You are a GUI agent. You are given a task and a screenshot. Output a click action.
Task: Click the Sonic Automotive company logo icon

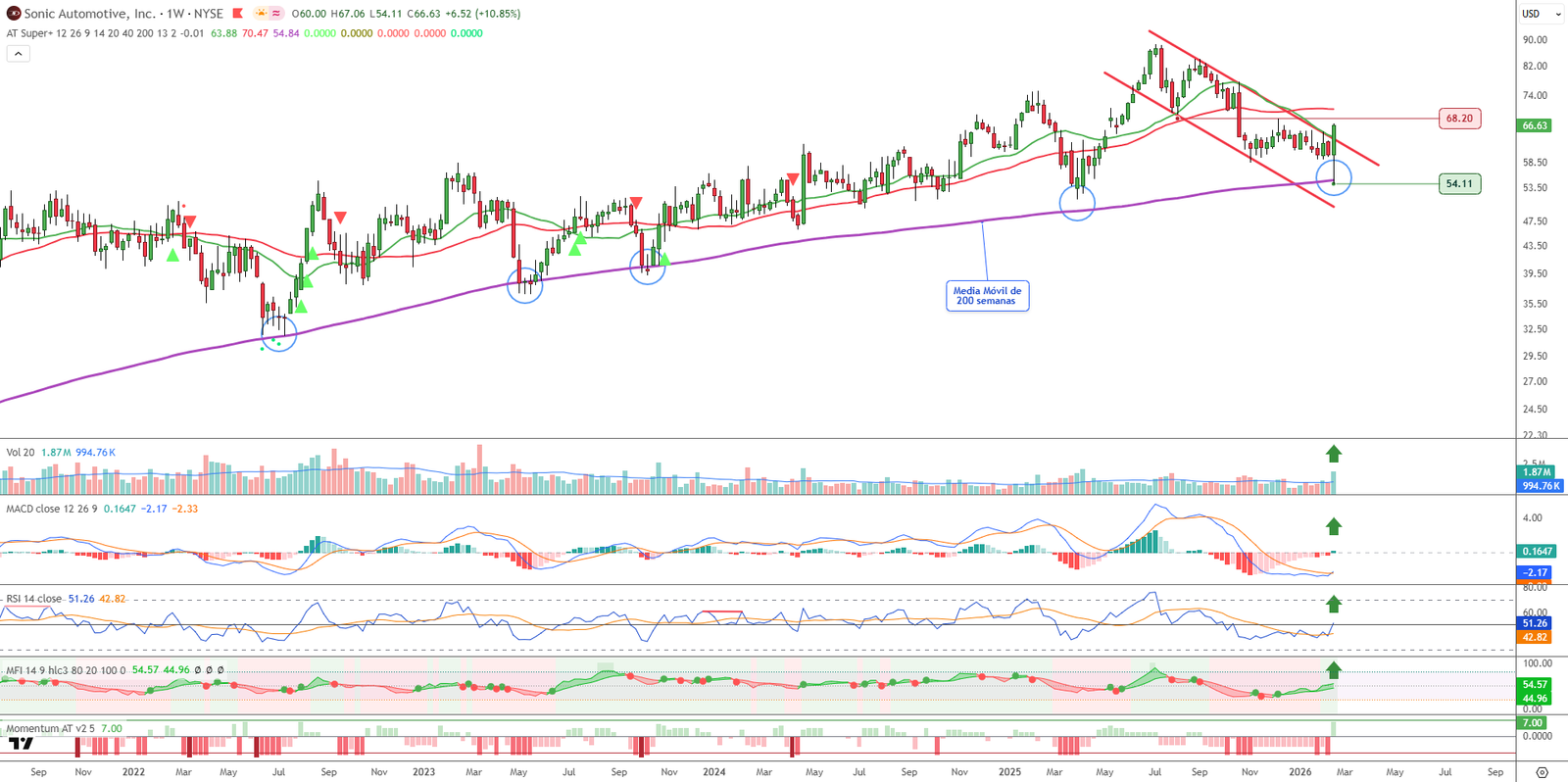(14, 14)
